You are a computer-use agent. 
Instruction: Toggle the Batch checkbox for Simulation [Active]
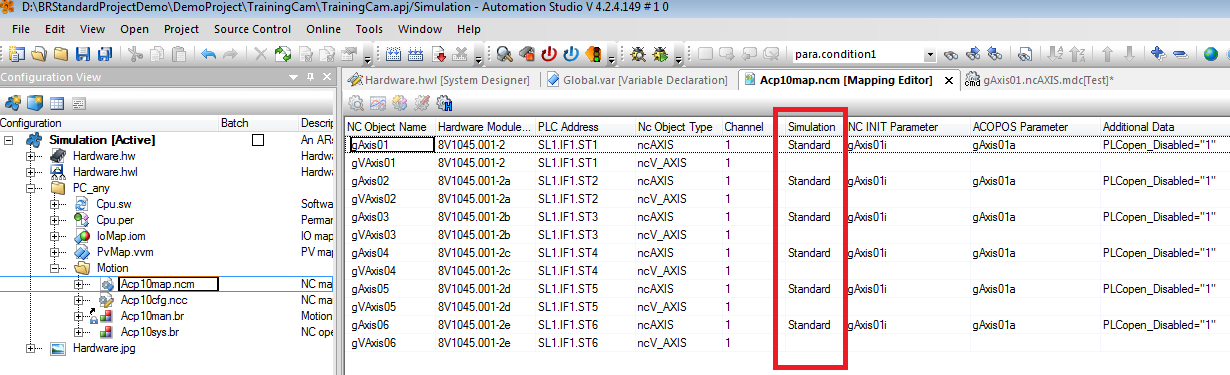click(258, 141)
